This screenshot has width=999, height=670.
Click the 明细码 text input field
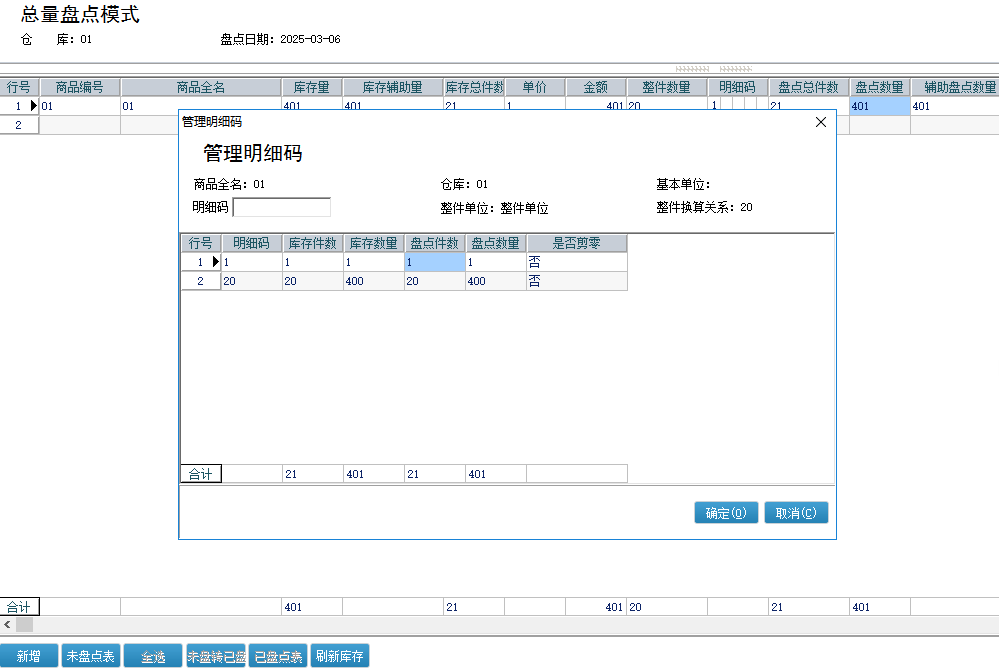click(281, 207)
